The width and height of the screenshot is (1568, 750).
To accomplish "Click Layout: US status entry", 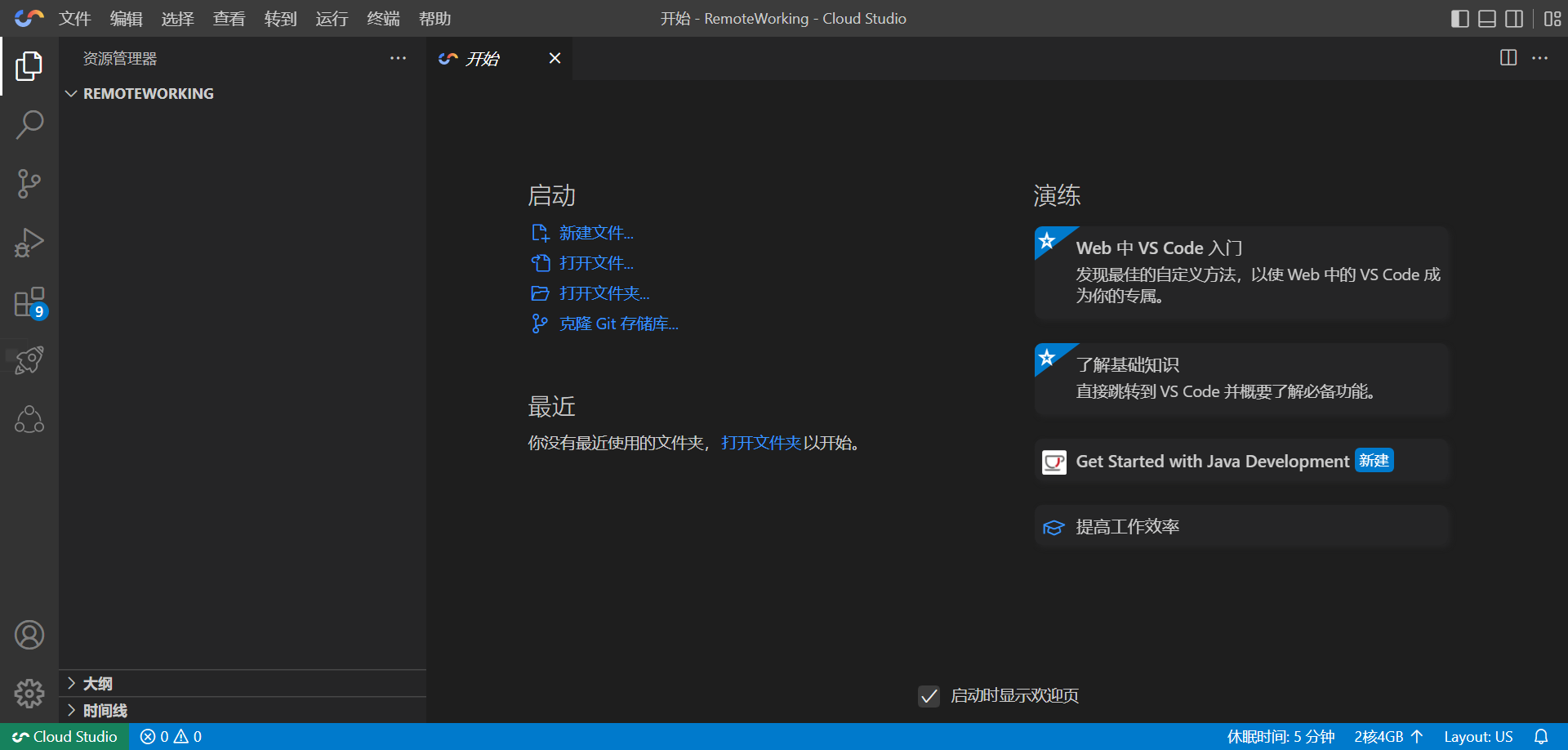I will 1478,737.
